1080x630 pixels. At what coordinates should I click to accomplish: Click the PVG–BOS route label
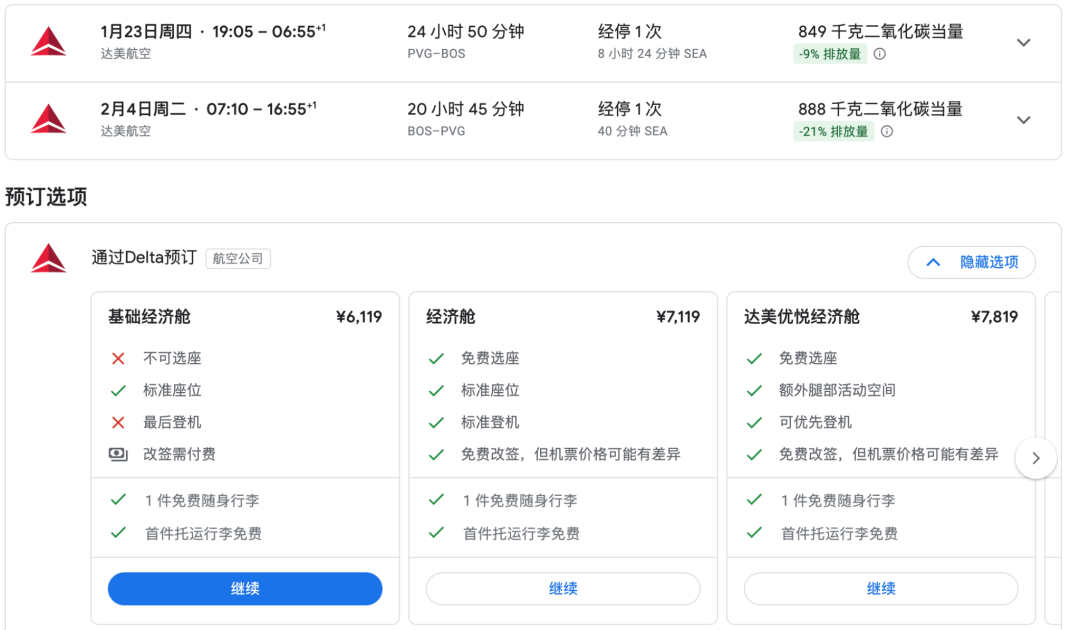click(436, 54)
